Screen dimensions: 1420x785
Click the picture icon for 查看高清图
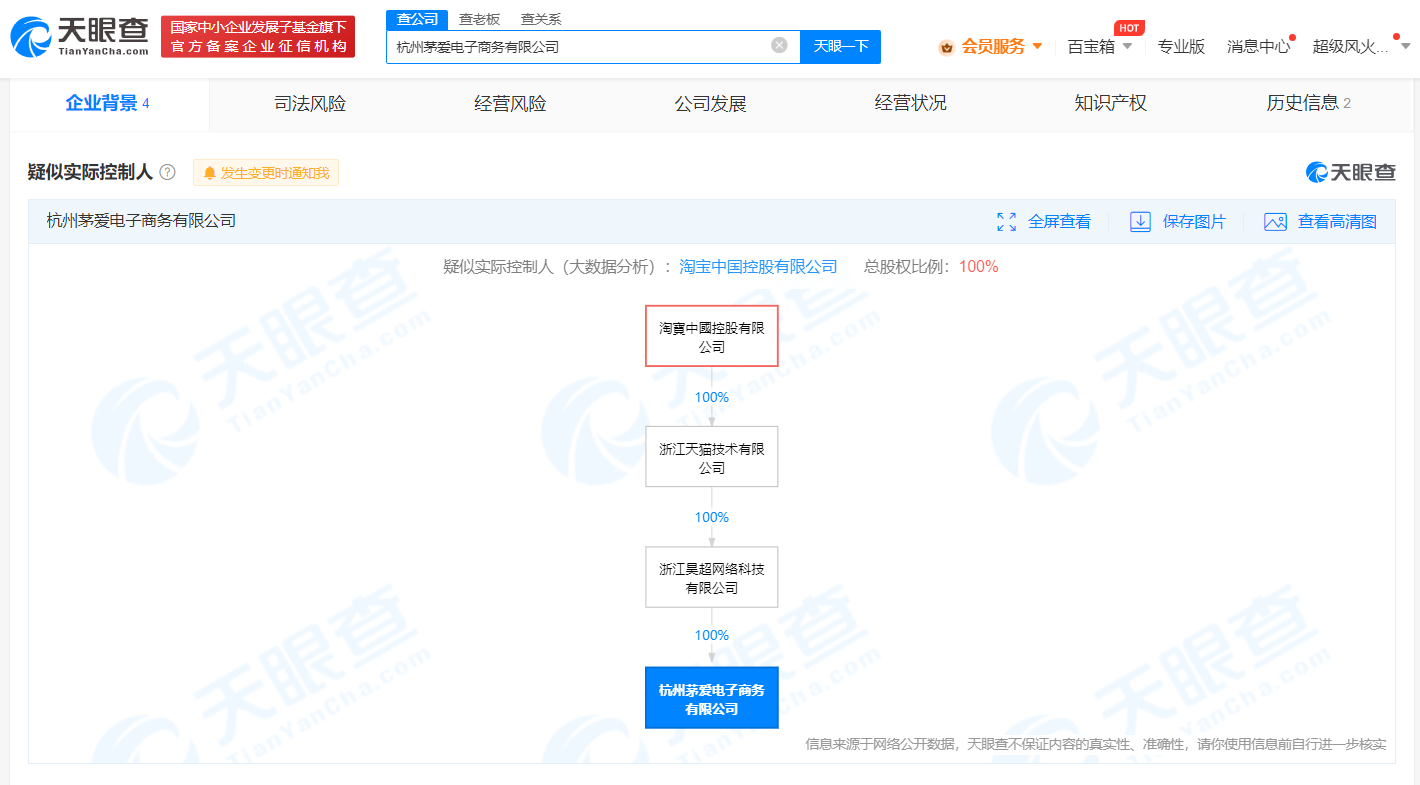click(1275, 222)
